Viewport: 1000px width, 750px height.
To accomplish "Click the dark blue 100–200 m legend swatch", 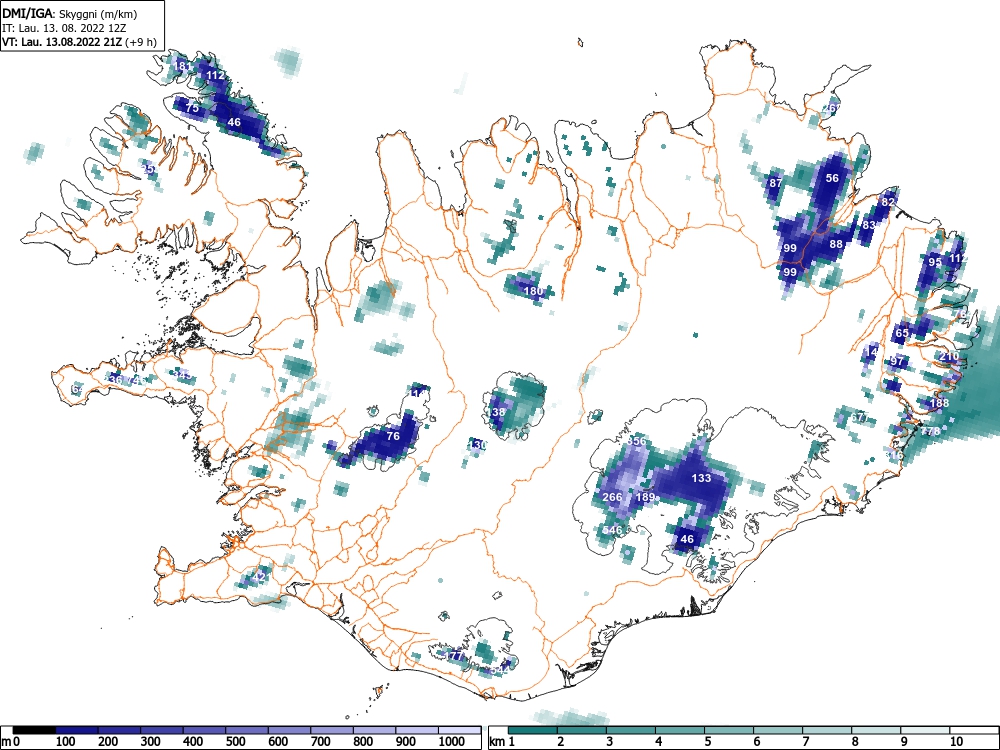I will 77,730.
